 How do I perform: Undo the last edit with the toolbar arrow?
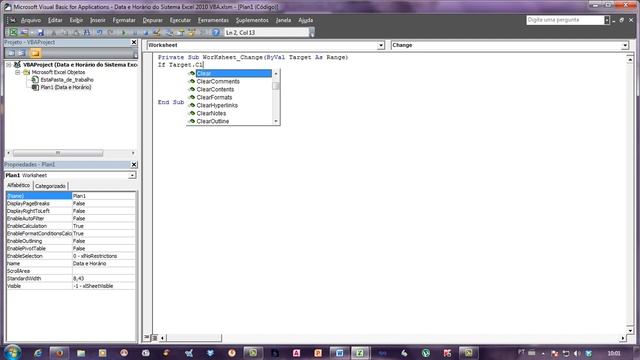[x=99, y=32]
